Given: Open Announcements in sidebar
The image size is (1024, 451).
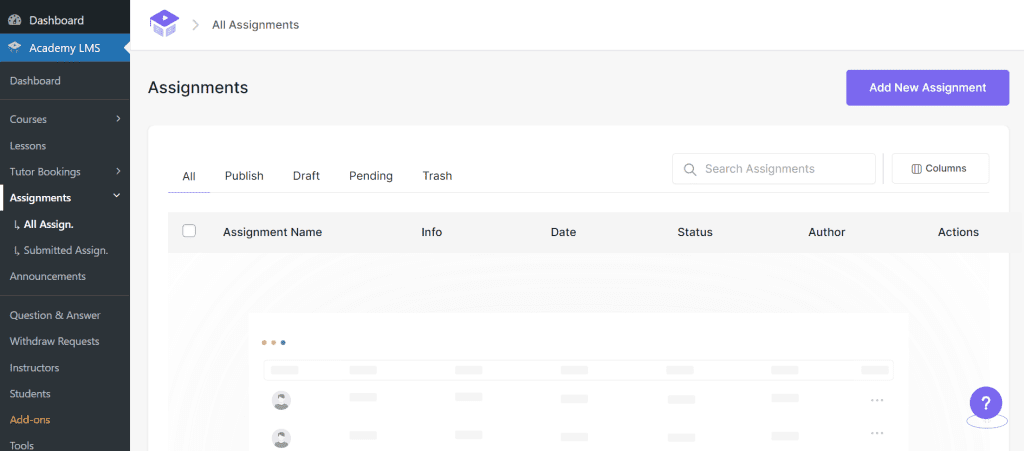Looking at the screenshot, I should pyautogui.click(x=48, y=276).
